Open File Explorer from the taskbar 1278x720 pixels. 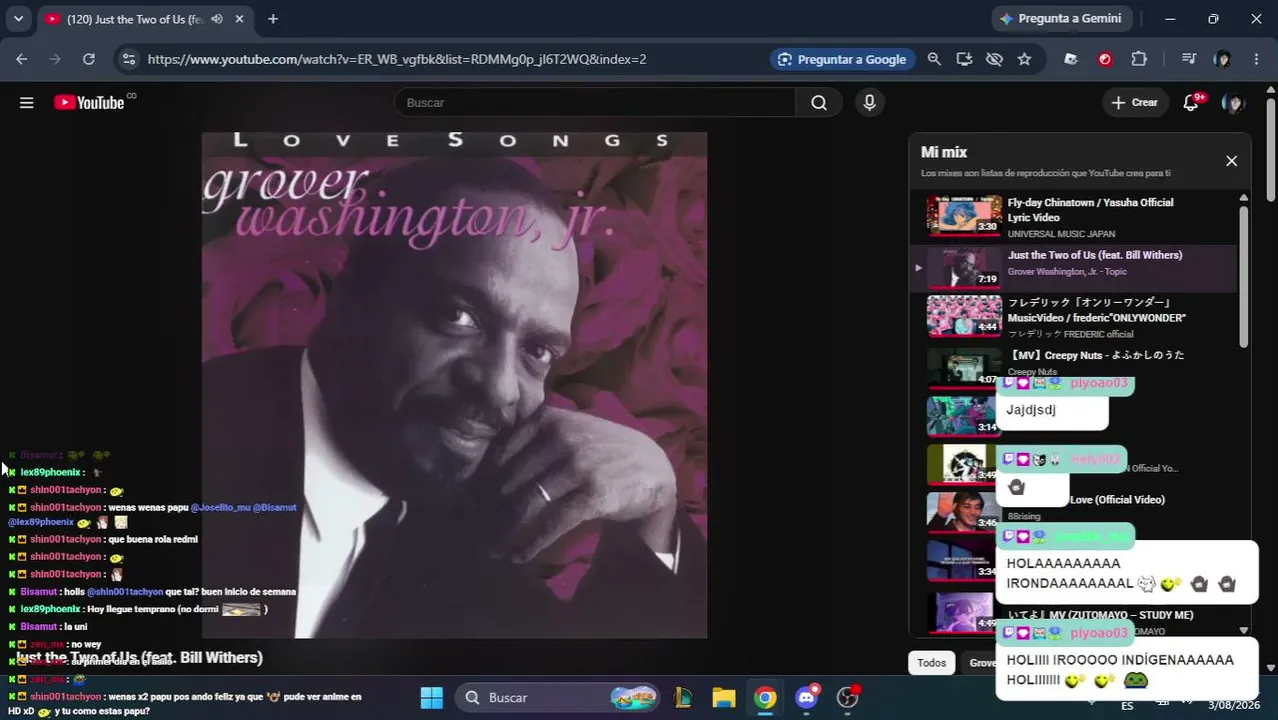tap(724, 697)
